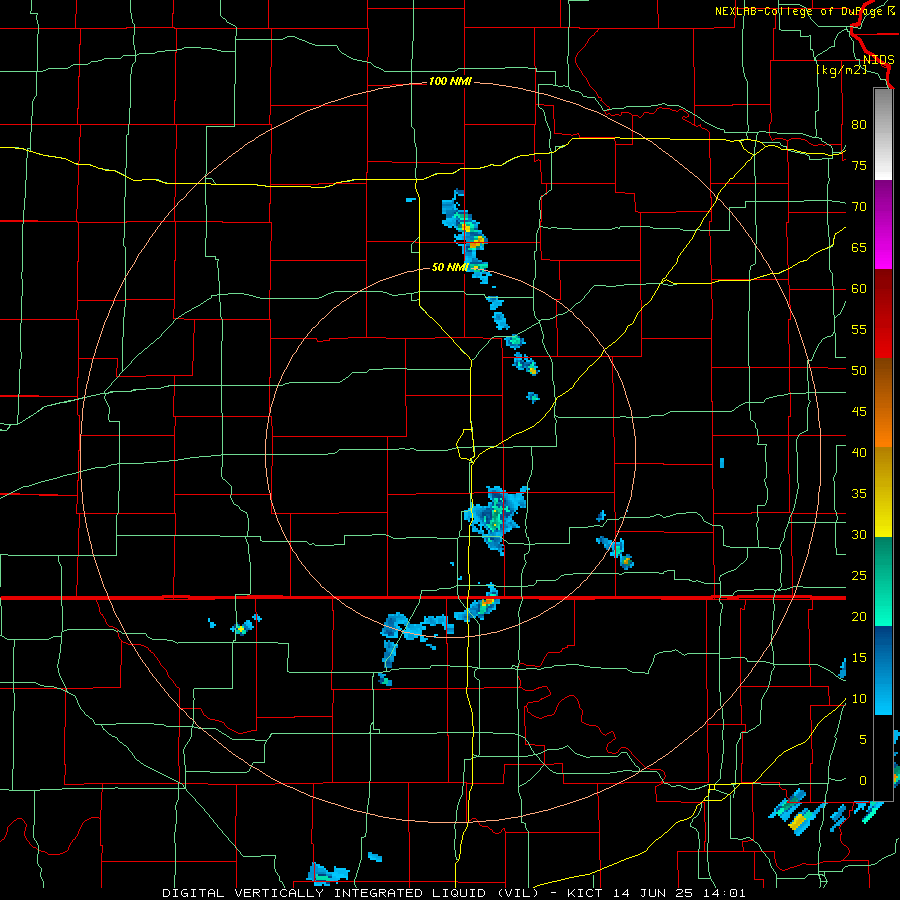Image resolution: width=900 pixels, height=900 pixels.
Task: Select the bright red segment of the color bar
Action: click(883, 336)
